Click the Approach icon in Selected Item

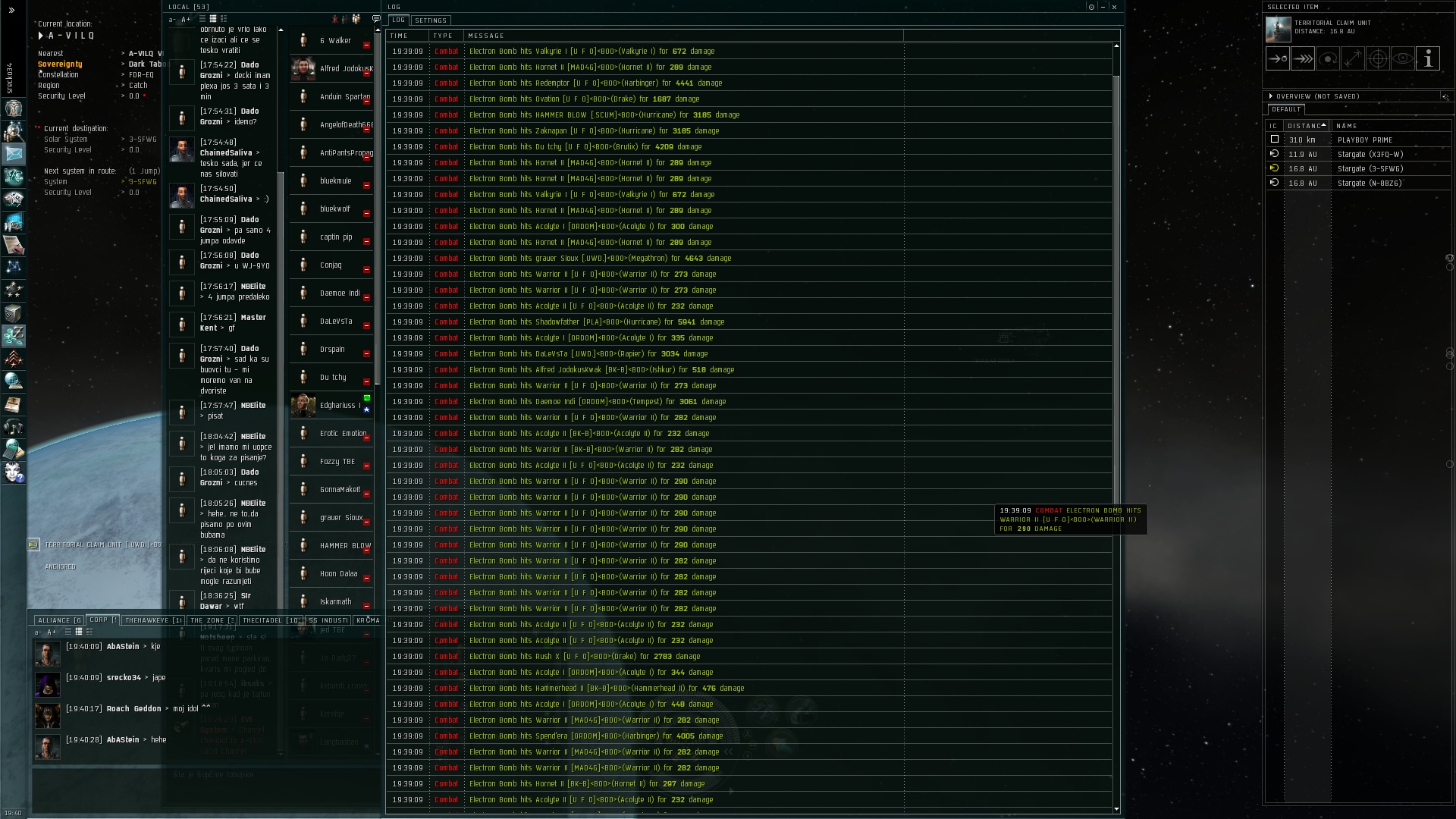pos(1277,58)
